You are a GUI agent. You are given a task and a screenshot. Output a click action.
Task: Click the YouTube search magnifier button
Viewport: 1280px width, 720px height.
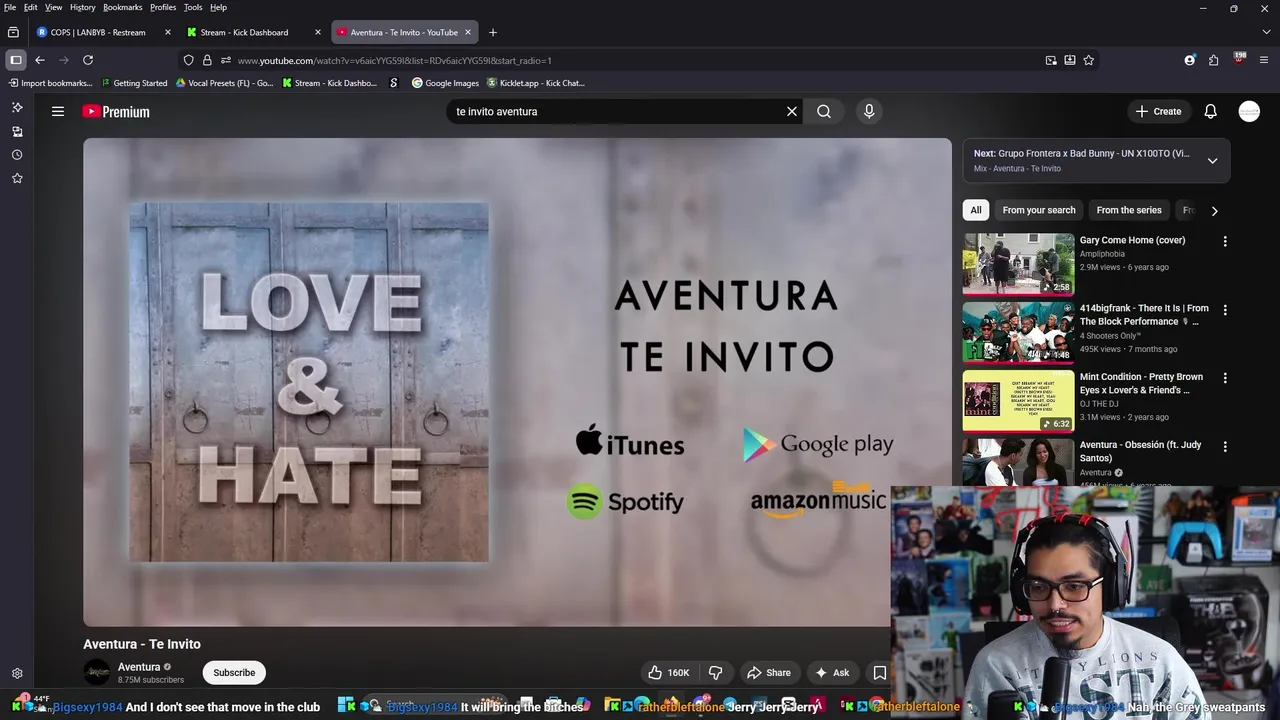[824, 111]
